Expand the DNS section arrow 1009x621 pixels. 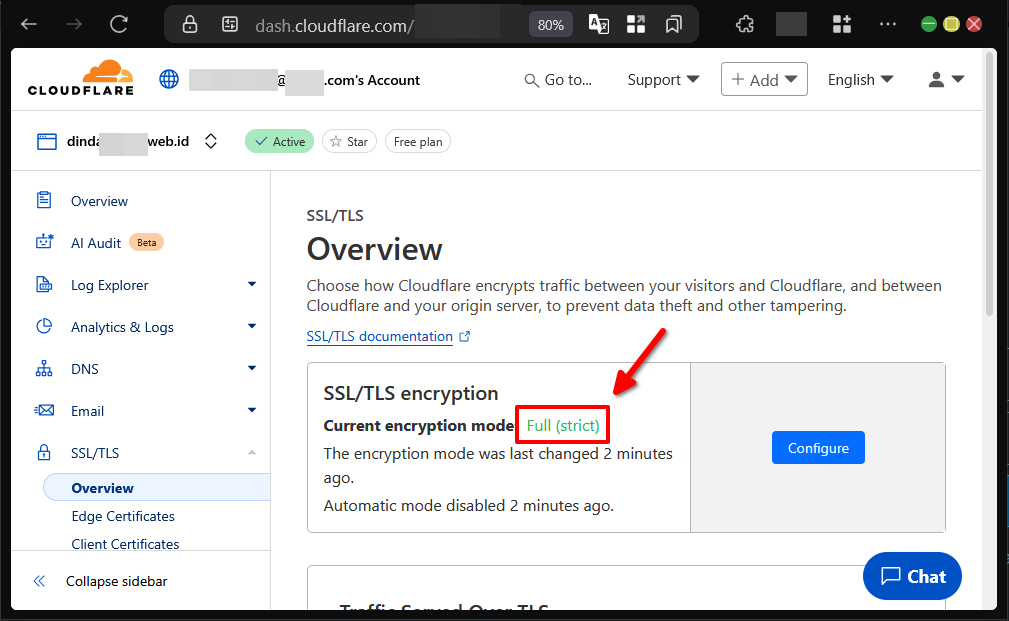[252, 367]
